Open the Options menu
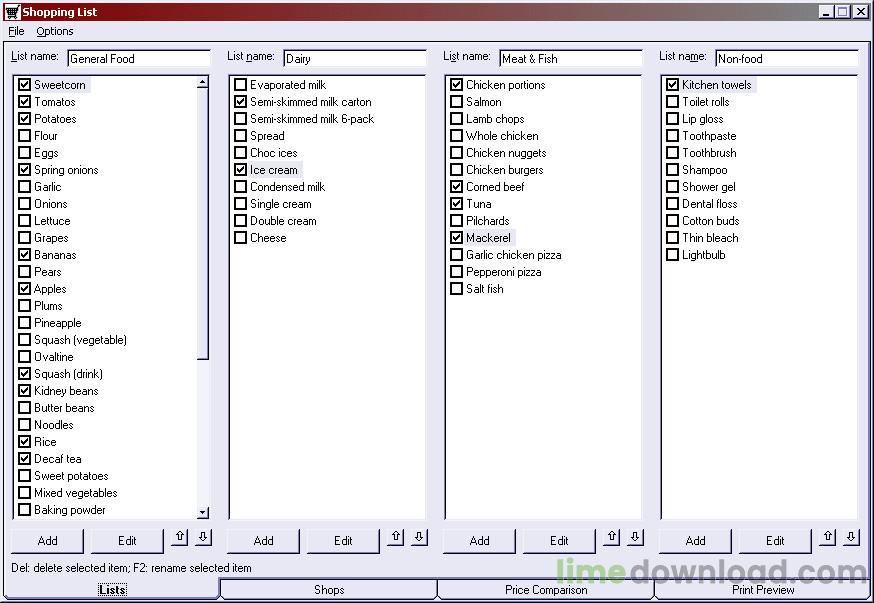874x603 pixels. click(55, 31)
